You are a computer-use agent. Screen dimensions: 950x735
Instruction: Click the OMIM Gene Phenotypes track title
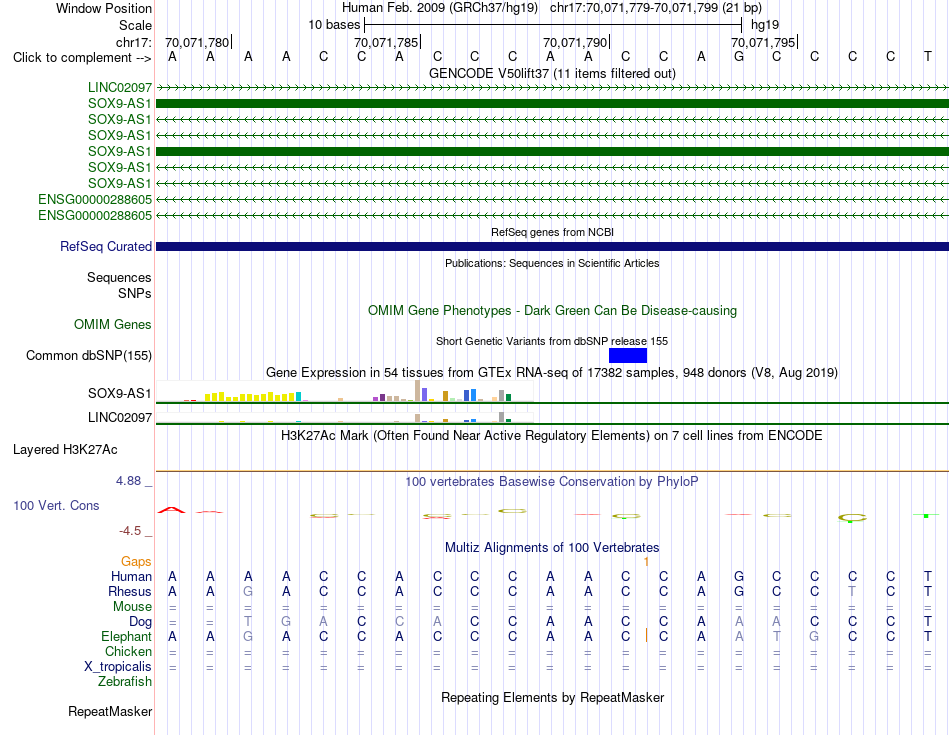coord(552,310)
